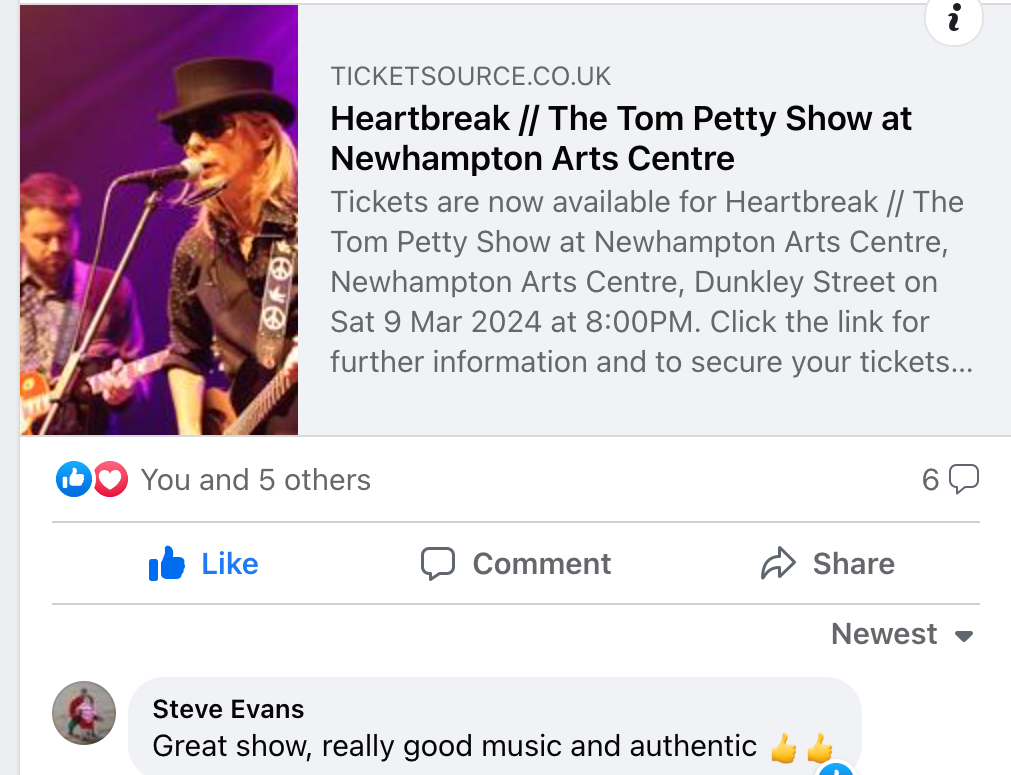The image size is (1011, 775).
Task: Click the comment count number 6
Action: (931, 480)
